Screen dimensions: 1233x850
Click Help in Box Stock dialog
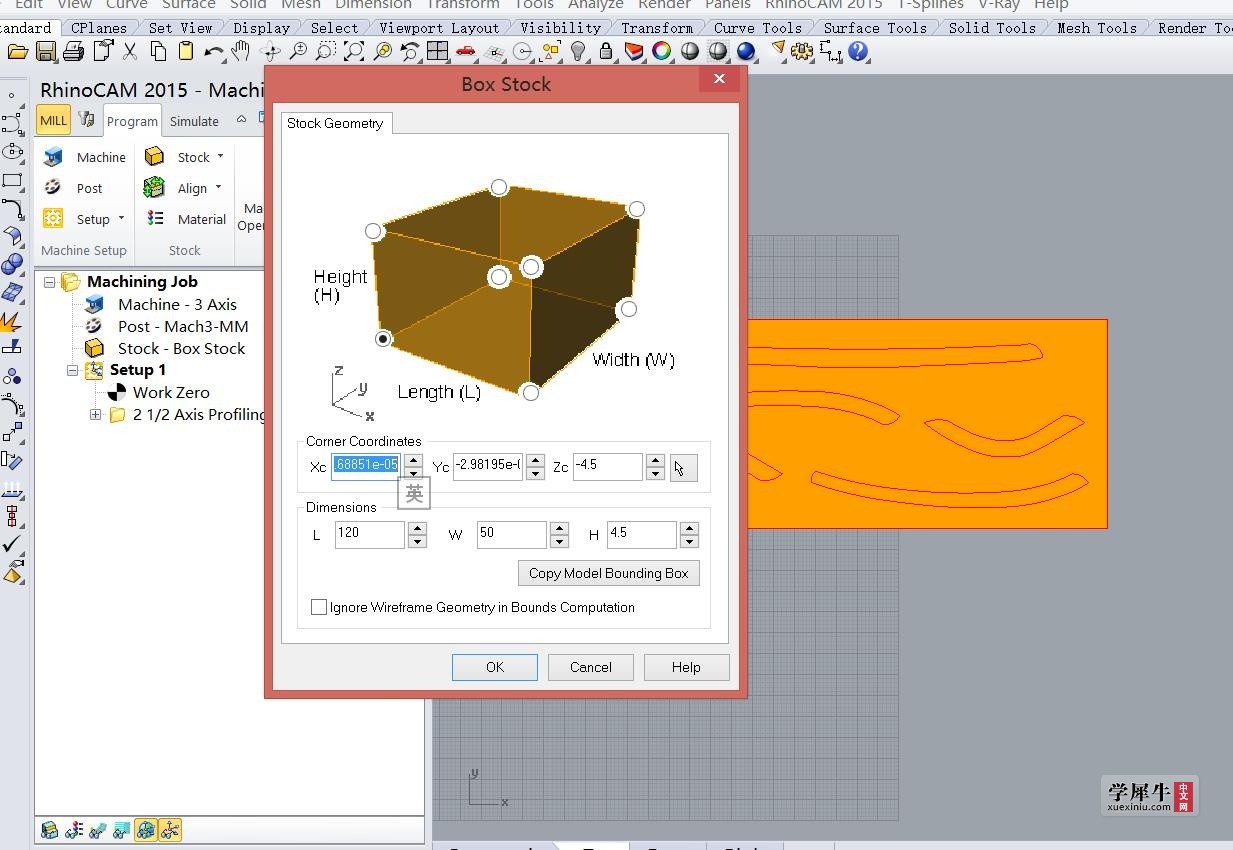686,667
